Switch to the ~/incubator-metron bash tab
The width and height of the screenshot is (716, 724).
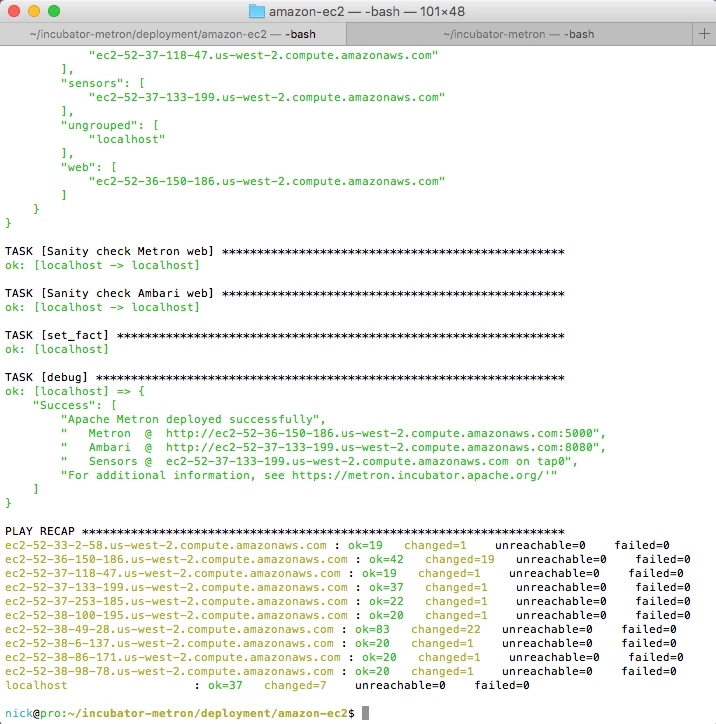519,34
